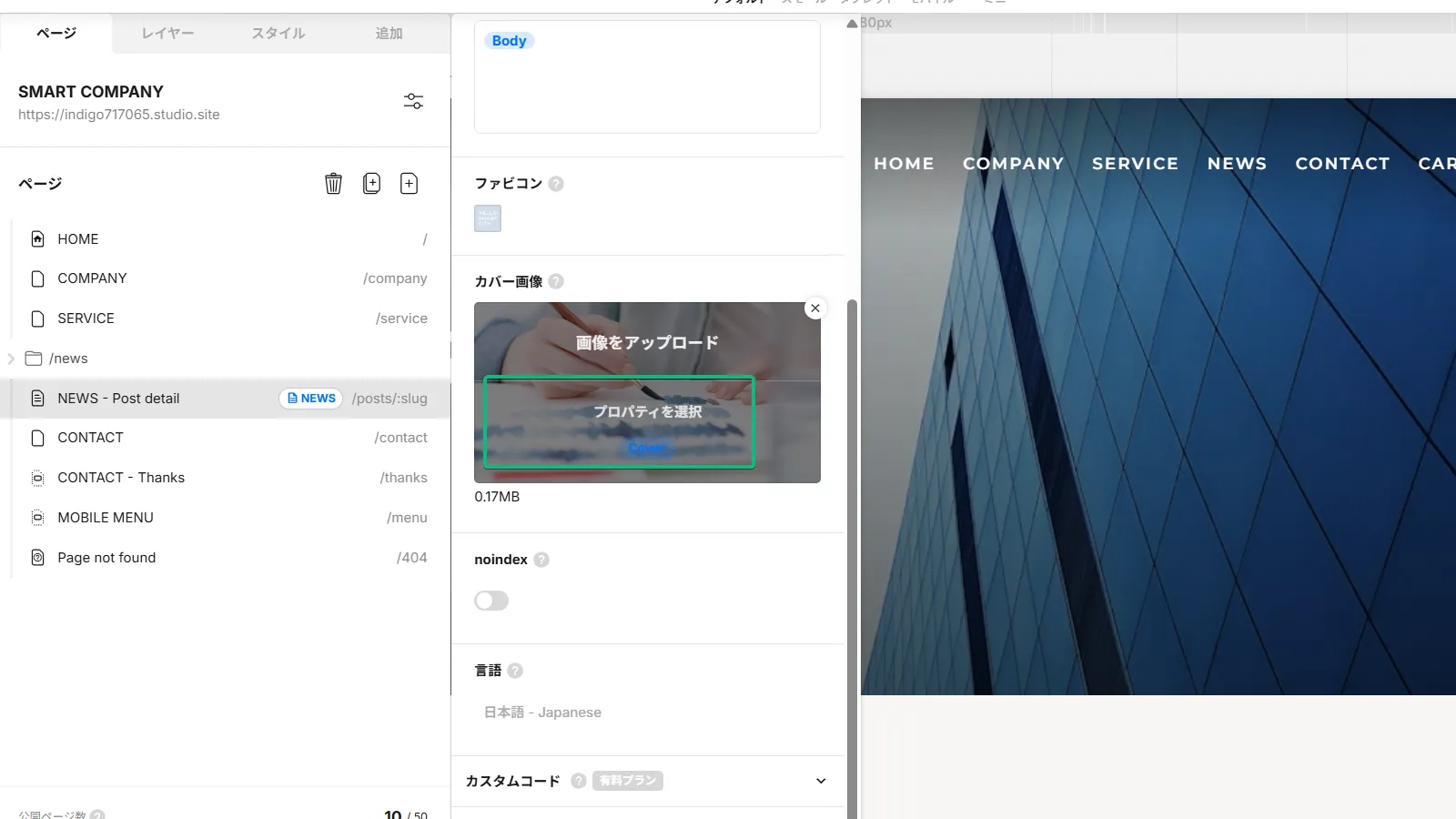Switch to the スタイル tab
The width and height of the screenshot is (1456, 819).
click(278, 33)
